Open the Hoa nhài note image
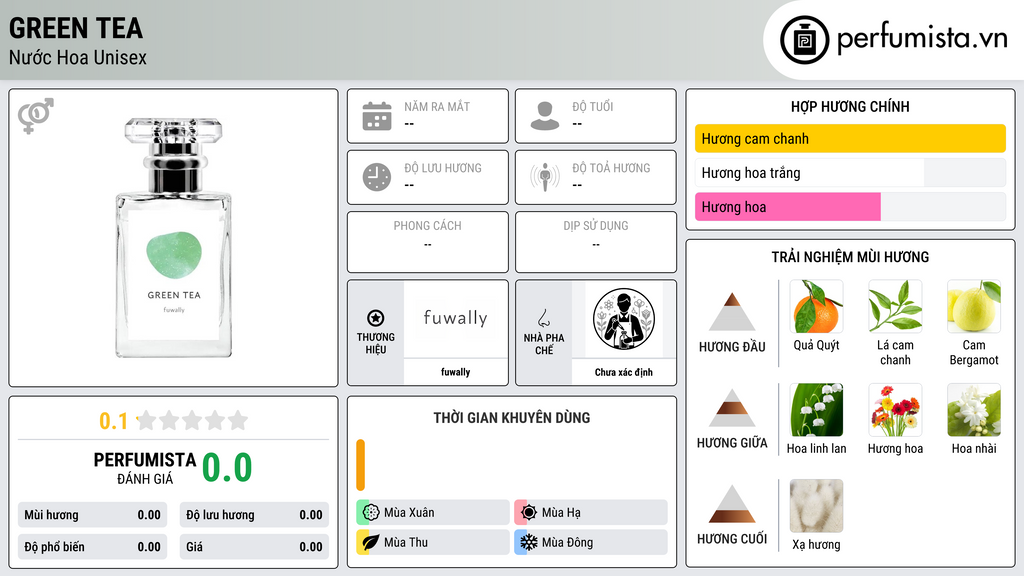 click(x=974, y=409)
